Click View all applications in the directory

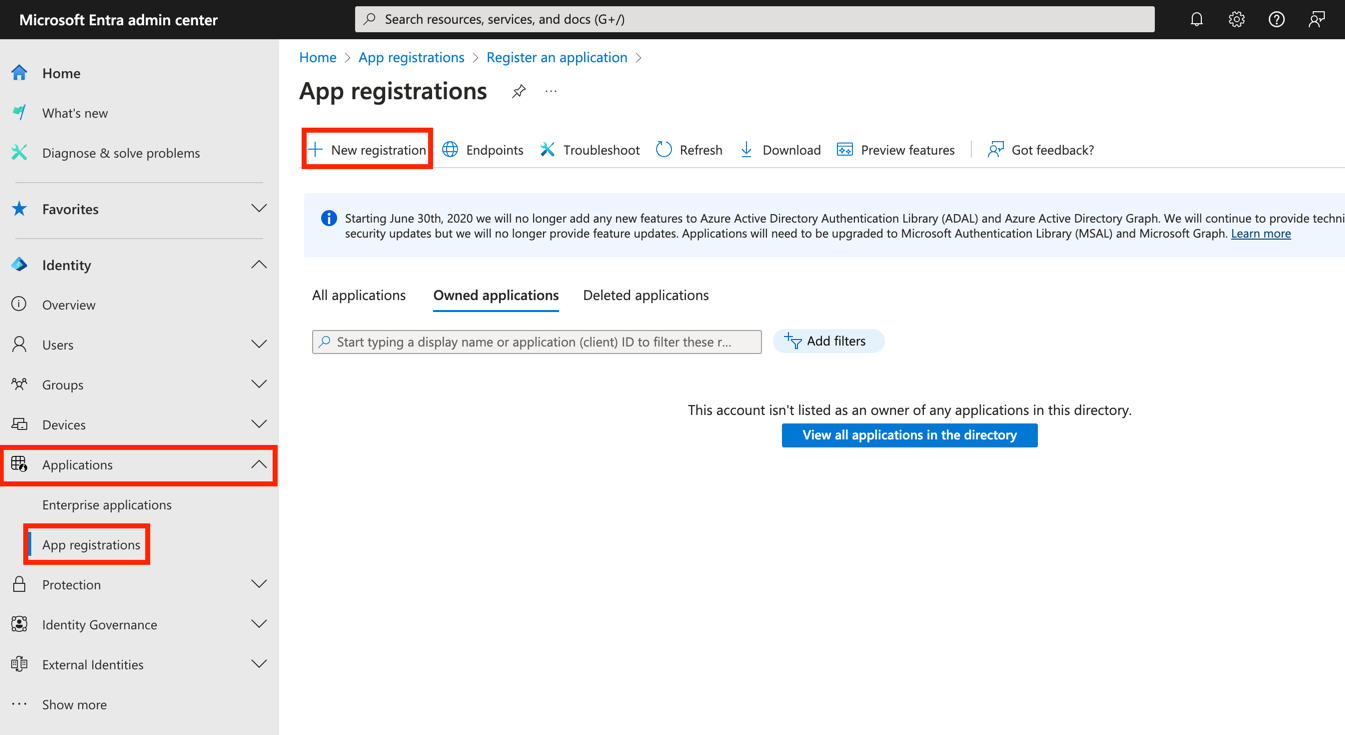pyautogui.click(x=909, y=435)
